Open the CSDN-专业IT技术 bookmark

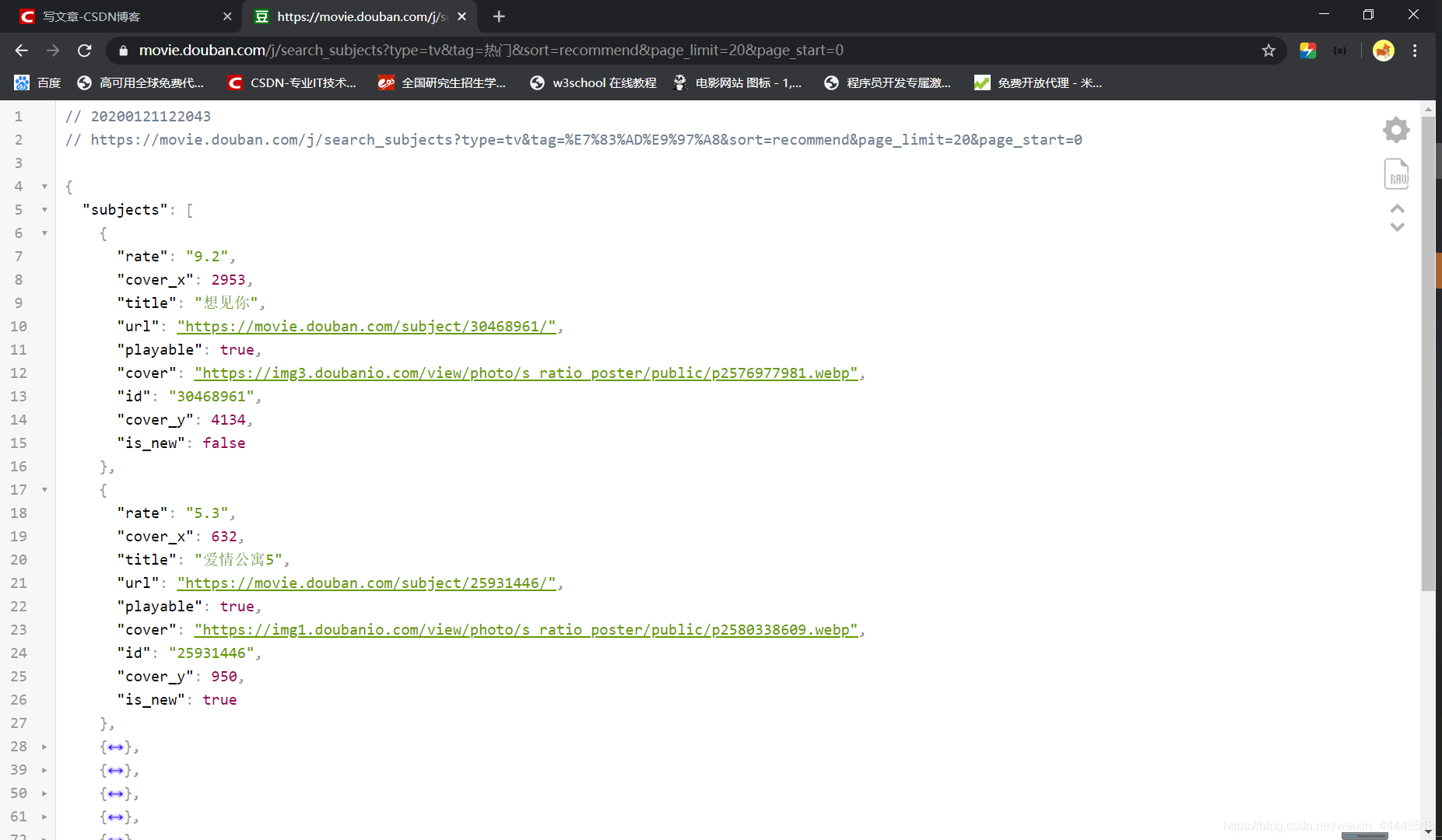coord(292,82)
